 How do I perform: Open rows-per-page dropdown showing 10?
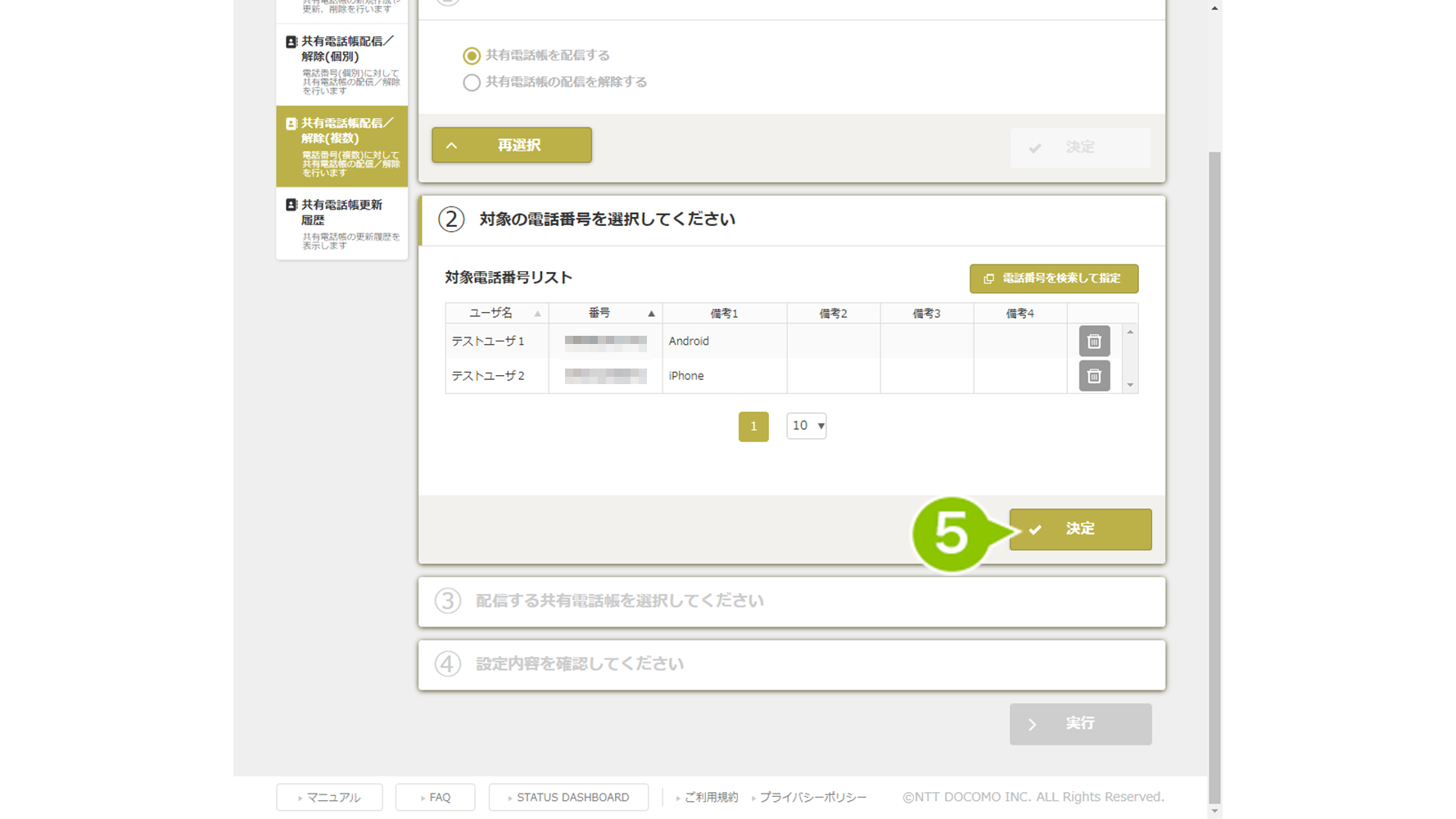806,426
